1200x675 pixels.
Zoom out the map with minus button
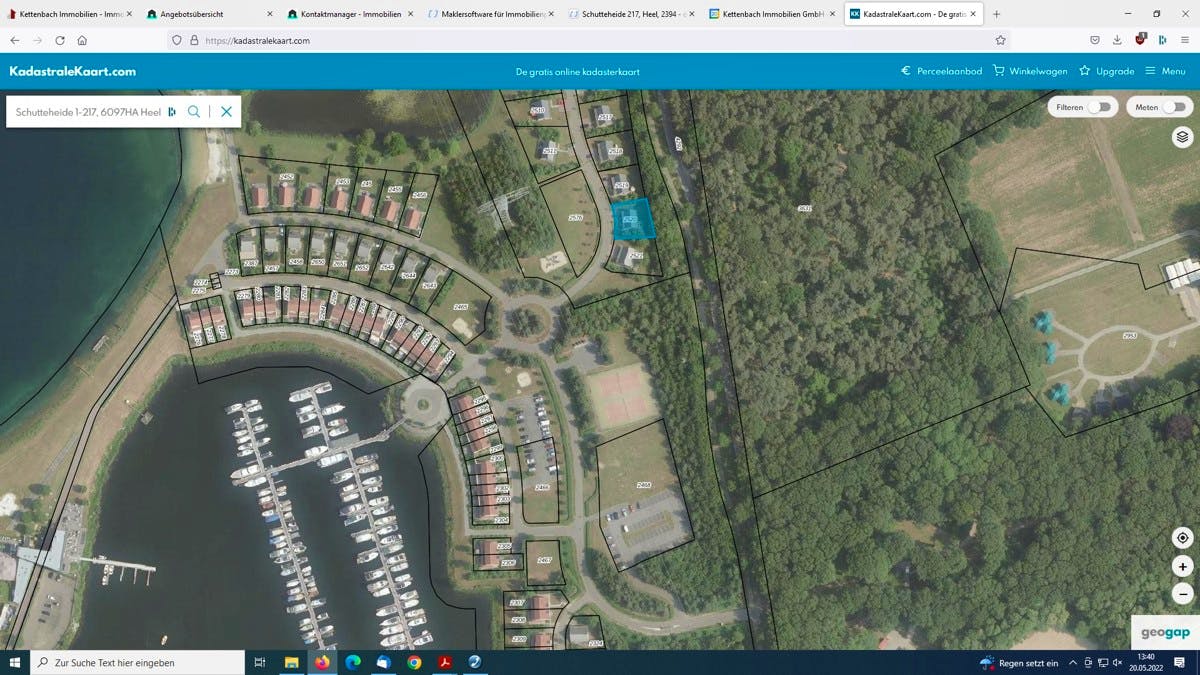pyautogui.click(x=1182, y=593)
